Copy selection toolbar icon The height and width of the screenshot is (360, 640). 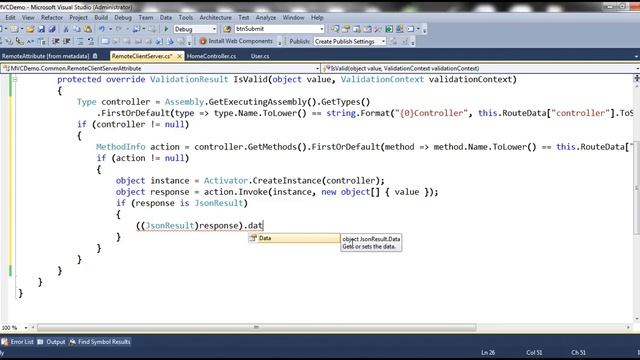(x=77, y=29)
